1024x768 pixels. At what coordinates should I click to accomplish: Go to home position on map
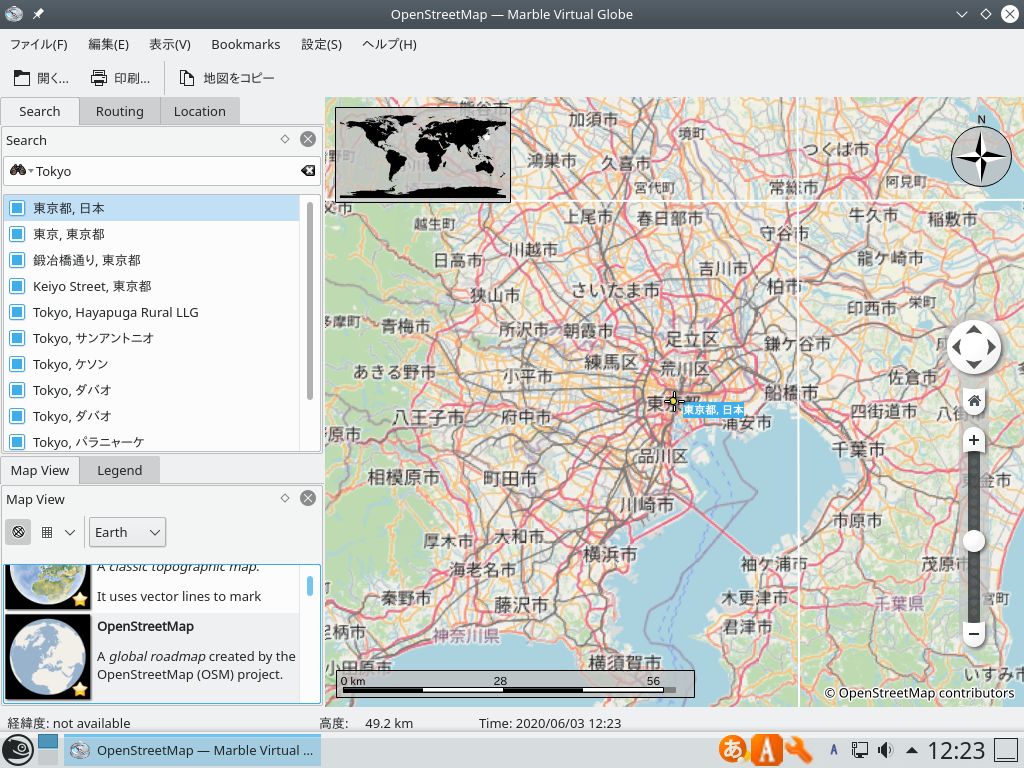pos(974,401)
